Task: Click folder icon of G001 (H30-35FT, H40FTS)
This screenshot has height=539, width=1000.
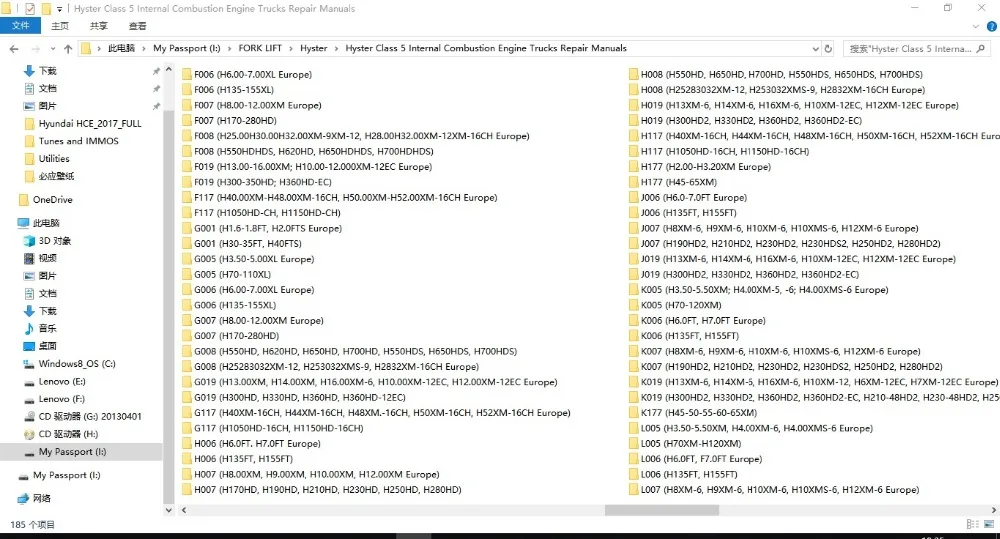Action: pos(186,243)
